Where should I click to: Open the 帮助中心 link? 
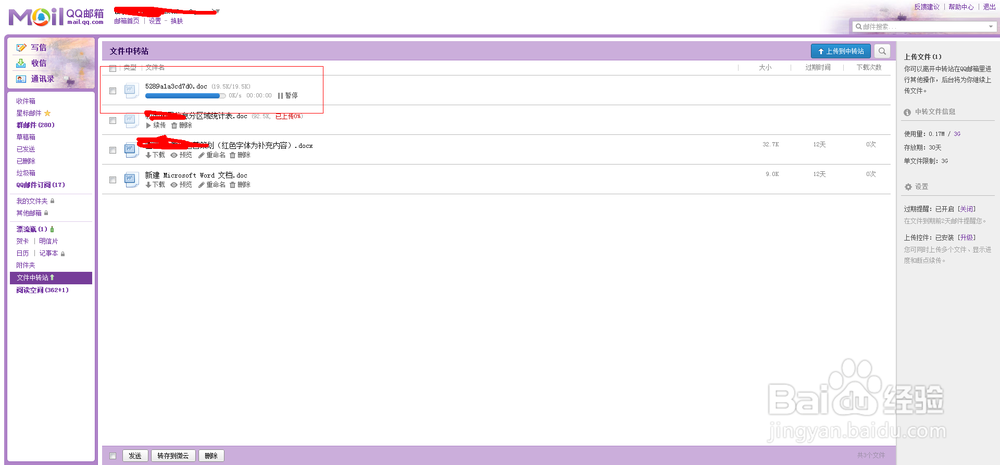961,7
